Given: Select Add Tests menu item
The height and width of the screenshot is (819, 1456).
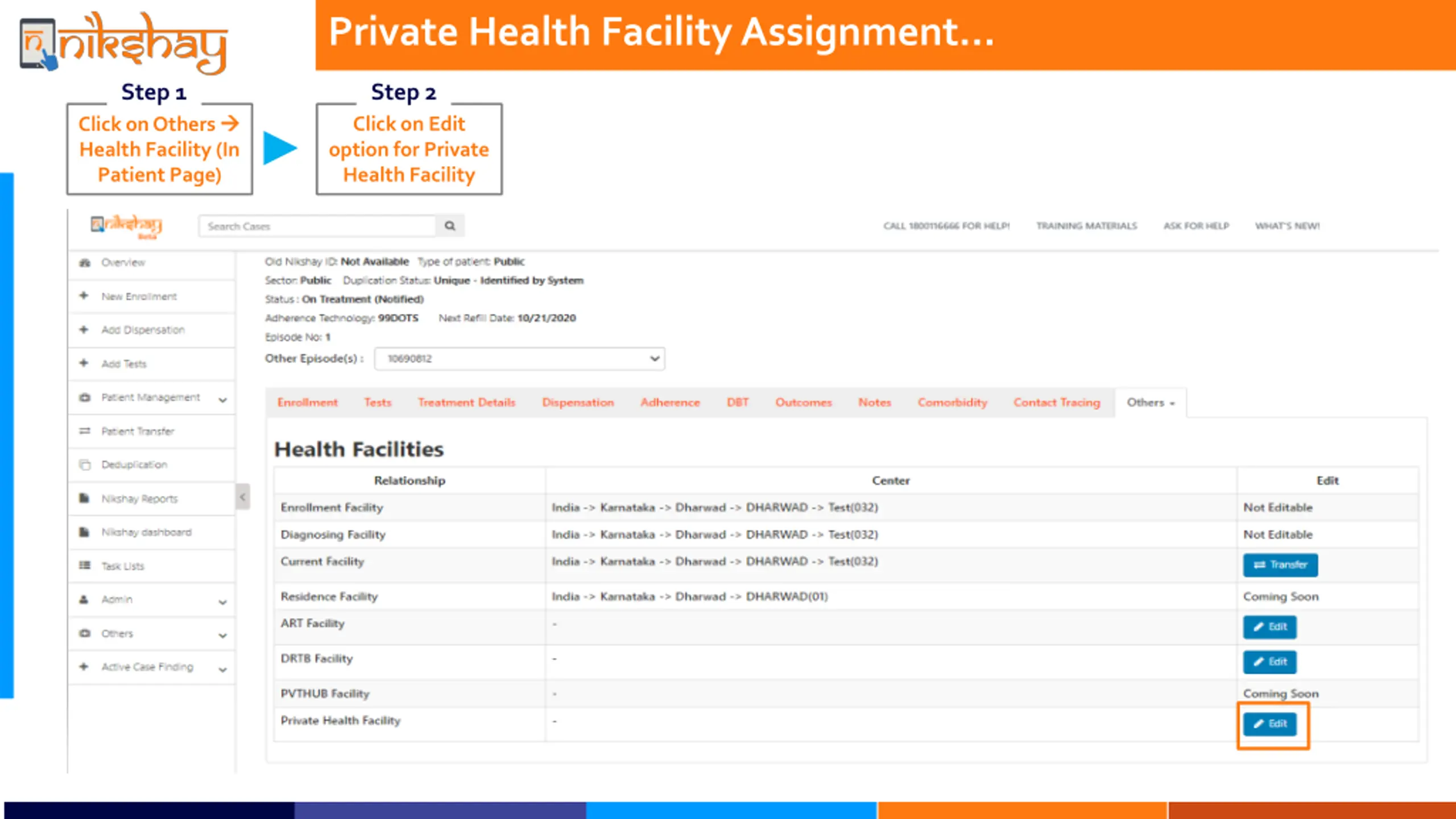Looking at the screenshot, I should point(123,364).
